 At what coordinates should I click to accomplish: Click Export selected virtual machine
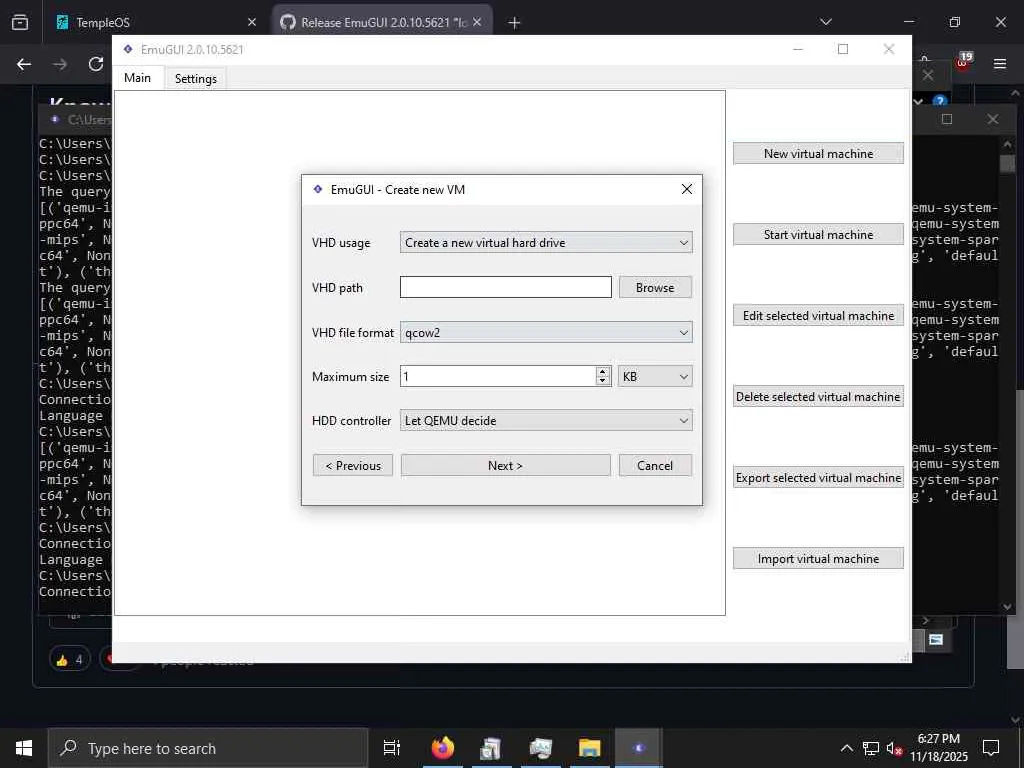point(818,477)
